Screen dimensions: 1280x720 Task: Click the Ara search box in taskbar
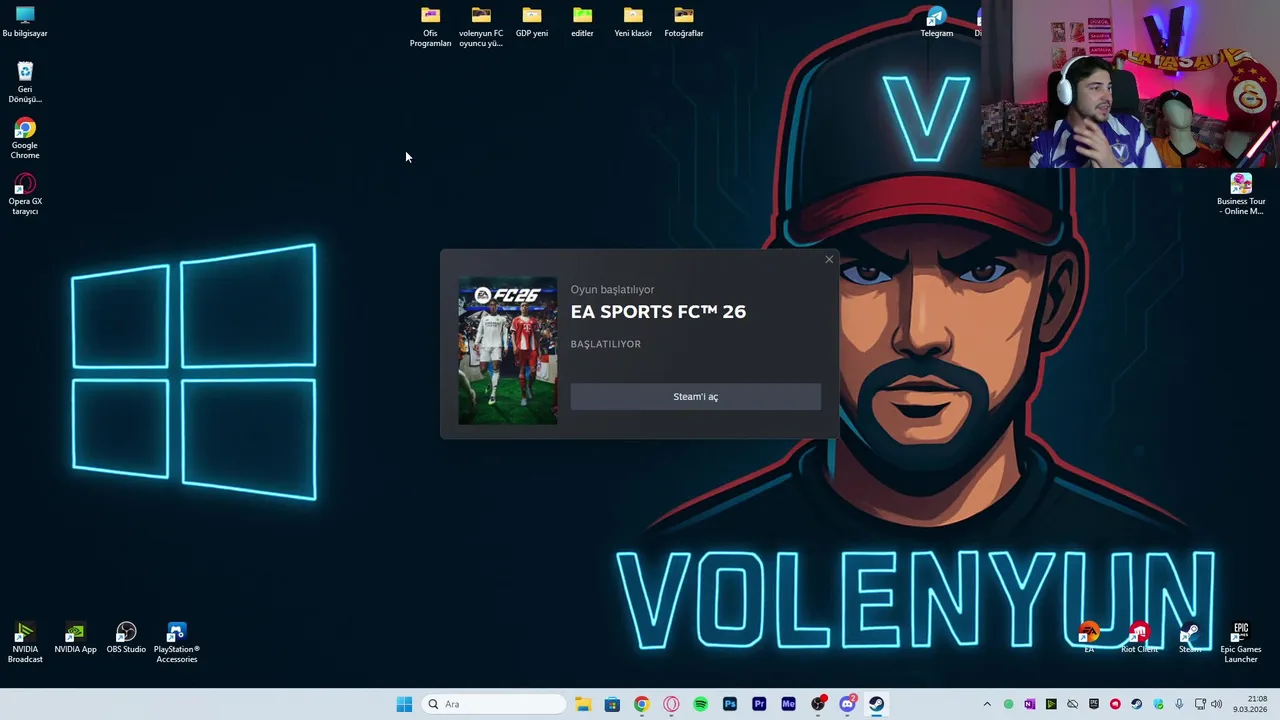[x=494, y=704]
